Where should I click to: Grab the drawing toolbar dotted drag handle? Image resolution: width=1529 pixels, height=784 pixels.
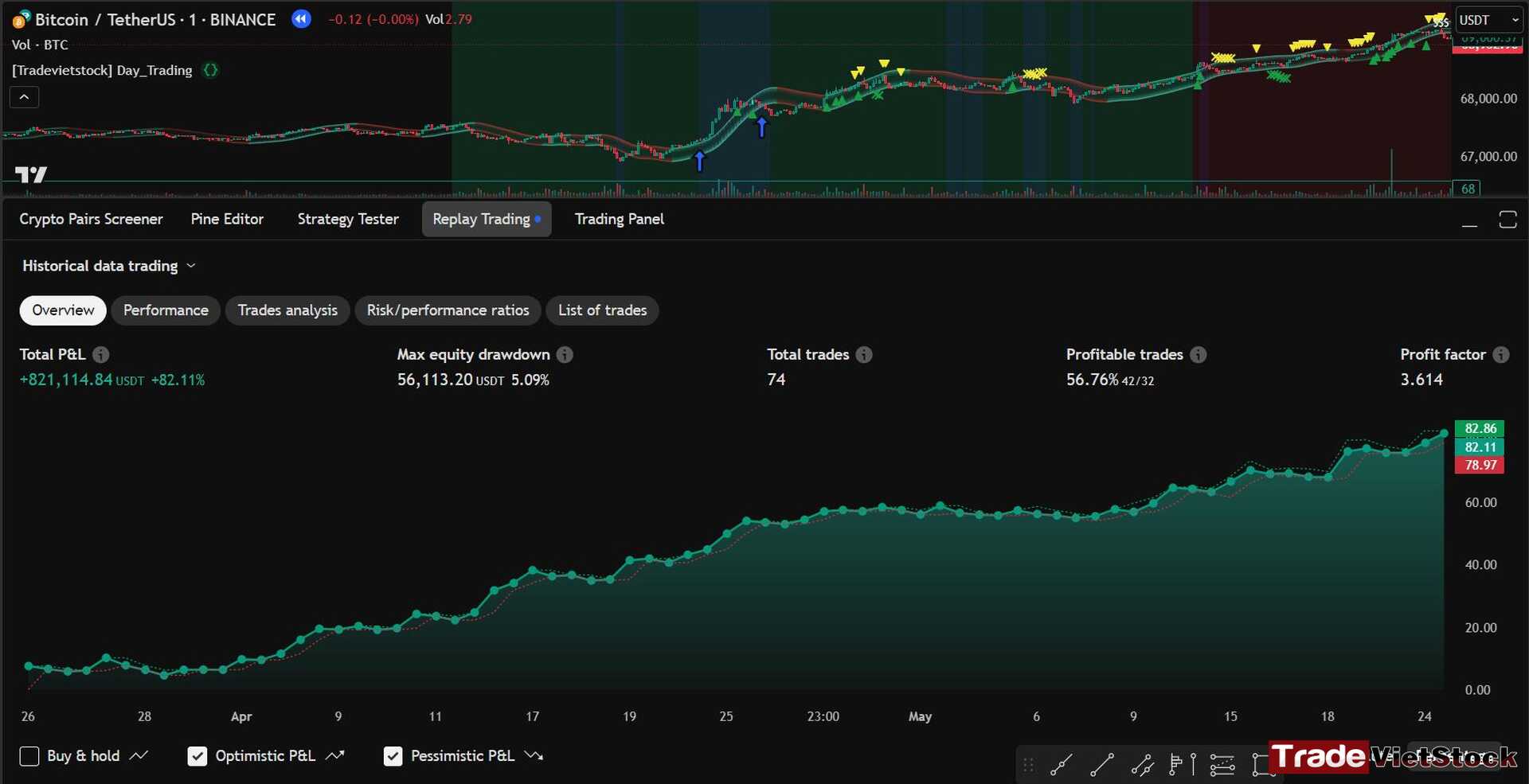click(1028, 765)
